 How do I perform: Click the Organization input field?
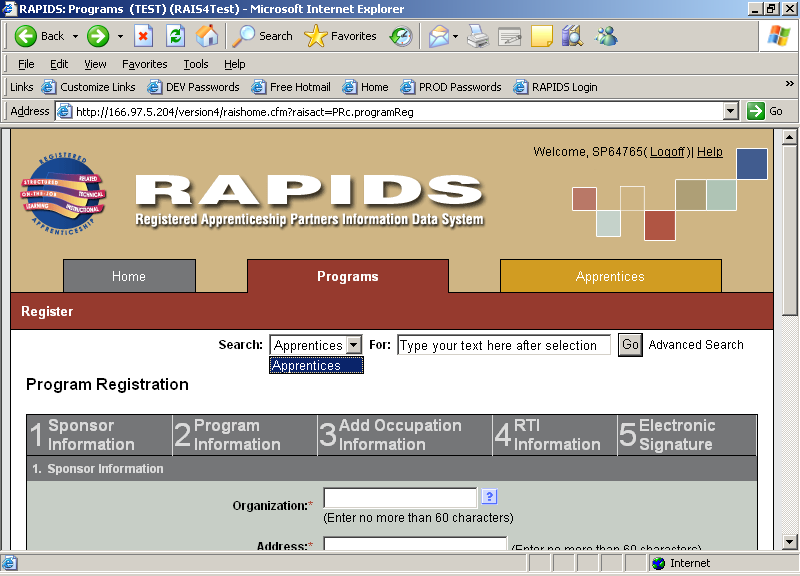(x=400, y=497)
